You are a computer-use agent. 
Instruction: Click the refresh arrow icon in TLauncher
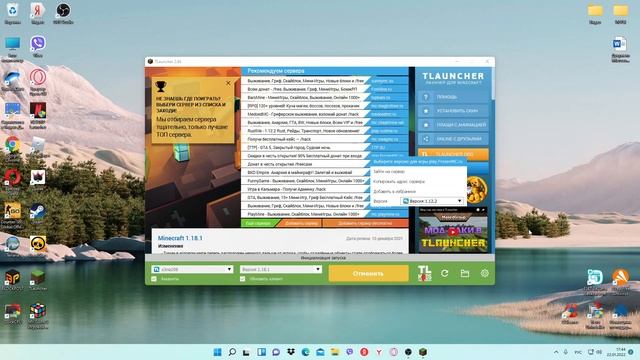coord(444,273)
